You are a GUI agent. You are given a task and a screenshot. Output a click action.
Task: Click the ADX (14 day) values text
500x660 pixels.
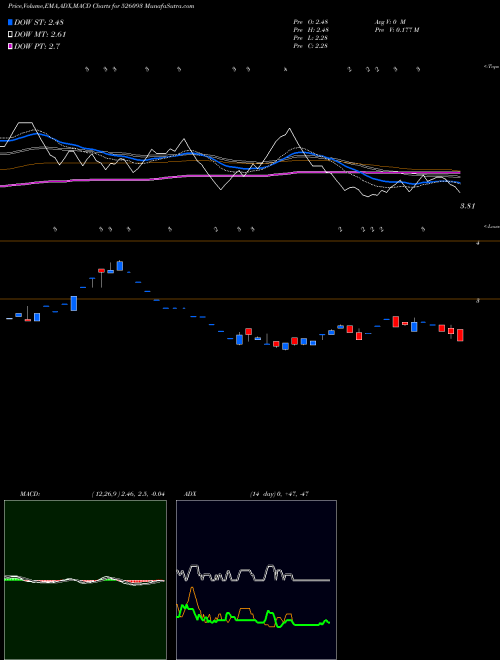[x=279, y=494]
